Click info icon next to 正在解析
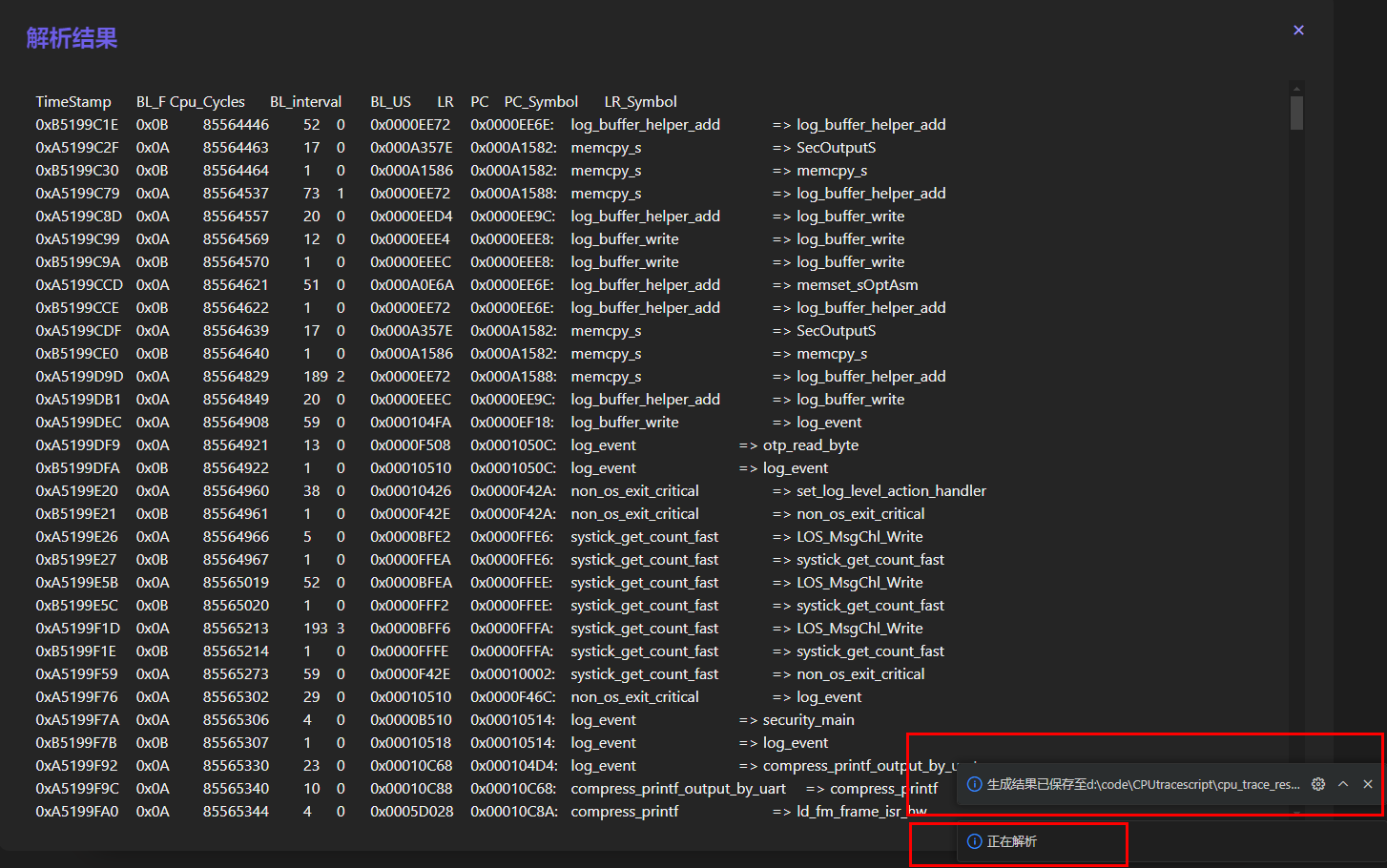This screenshot has height=868, width=1387. point(974,841)
